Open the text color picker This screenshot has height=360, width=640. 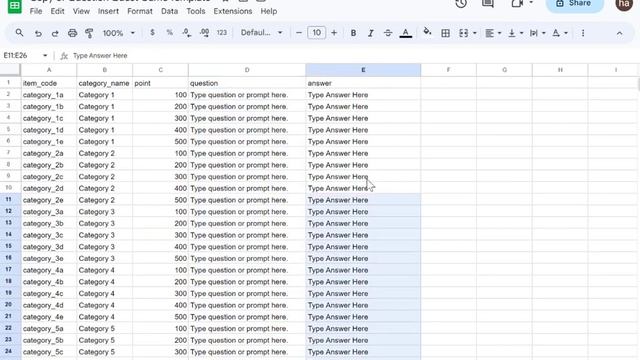click(405, 33)
